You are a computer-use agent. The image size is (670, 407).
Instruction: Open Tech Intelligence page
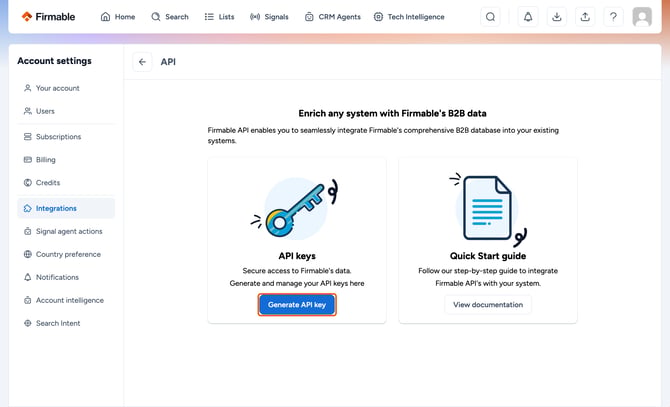[x=409, y=17]
